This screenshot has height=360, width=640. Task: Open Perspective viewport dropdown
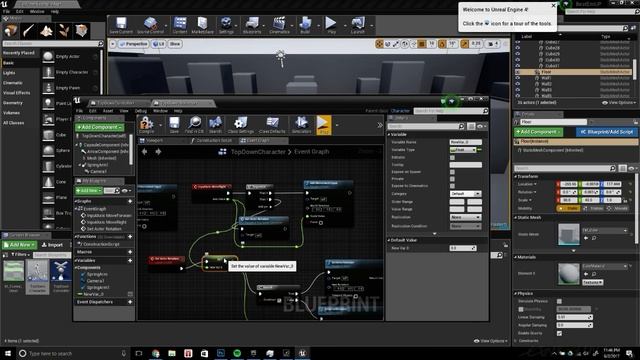[134, 44]
